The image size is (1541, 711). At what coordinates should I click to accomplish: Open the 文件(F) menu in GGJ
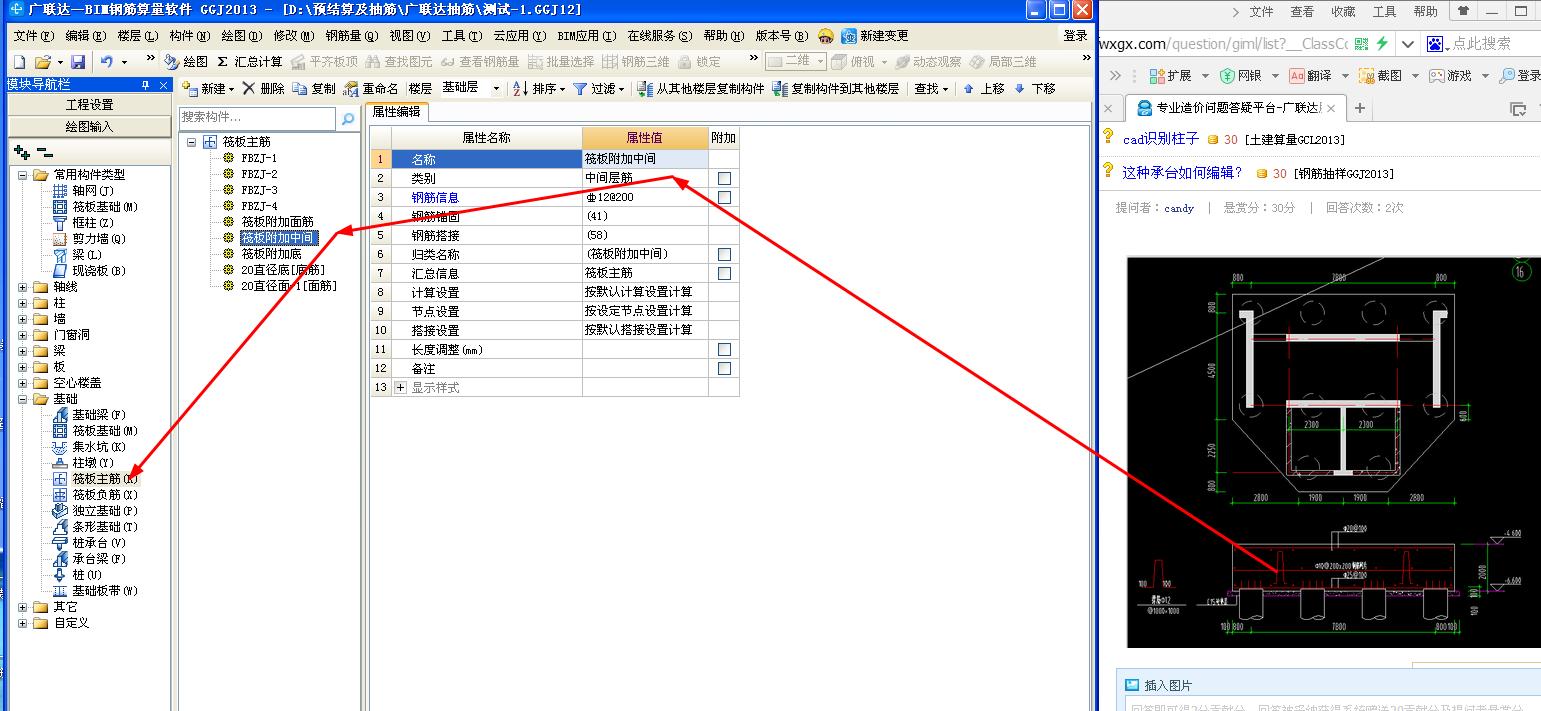pos(34,36)
